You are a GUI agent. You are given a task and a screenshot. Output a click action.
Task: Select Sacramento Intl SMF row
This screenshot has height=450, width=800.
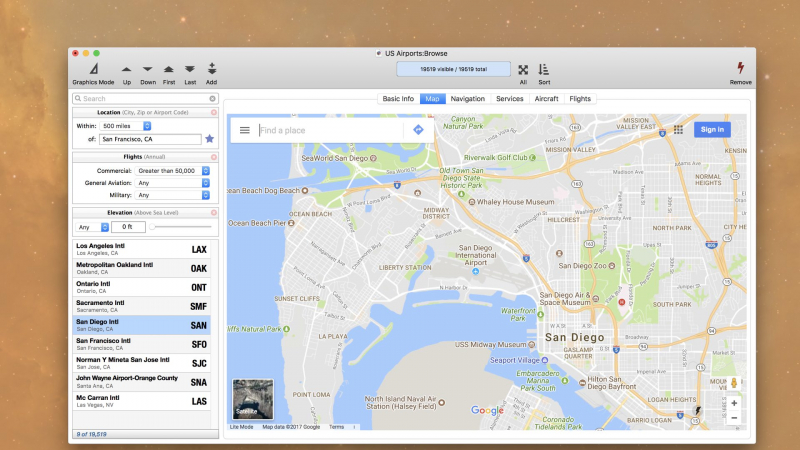pos(142,306)
